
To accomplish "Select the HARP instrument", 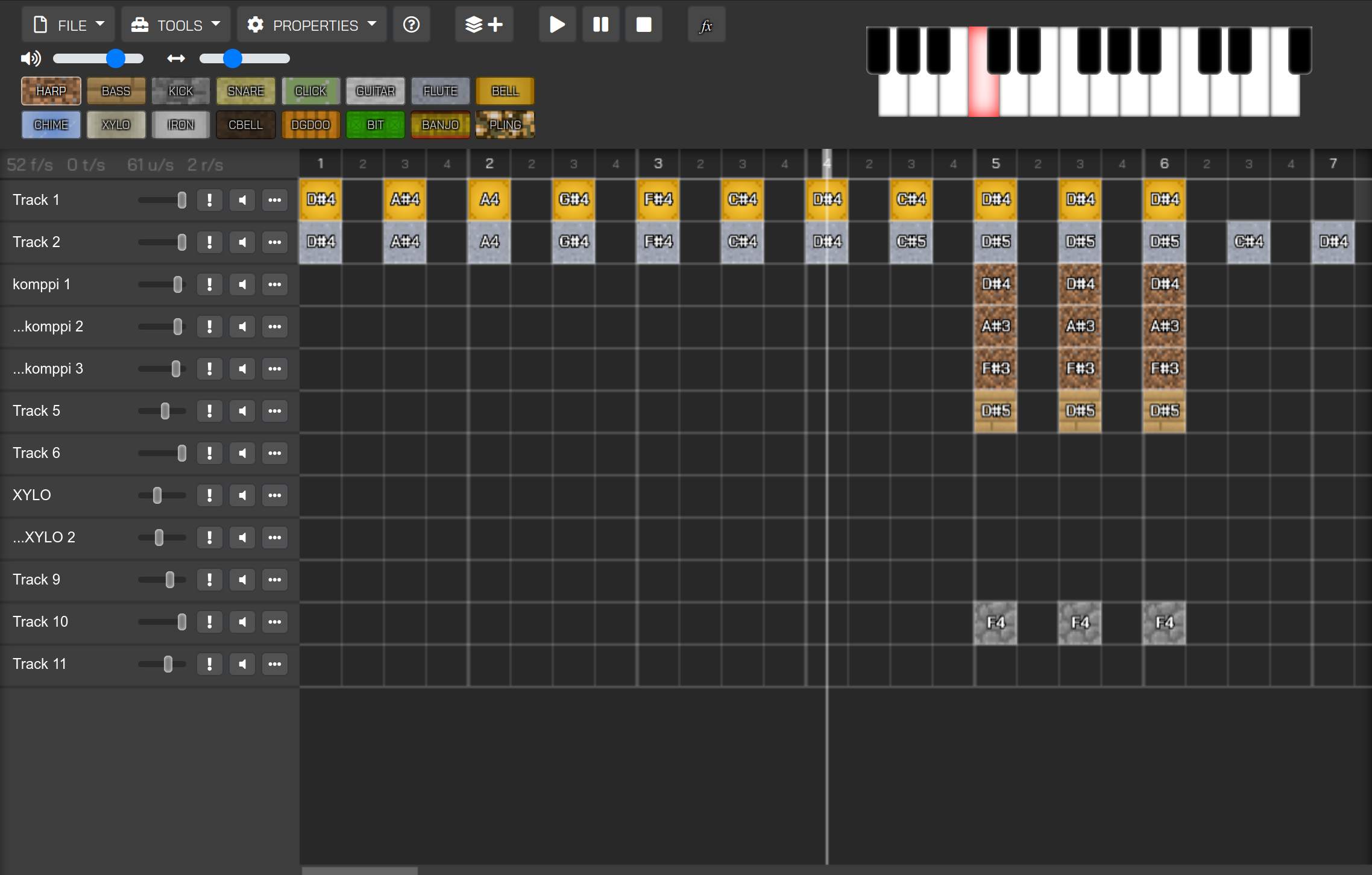I will [51, 91].
